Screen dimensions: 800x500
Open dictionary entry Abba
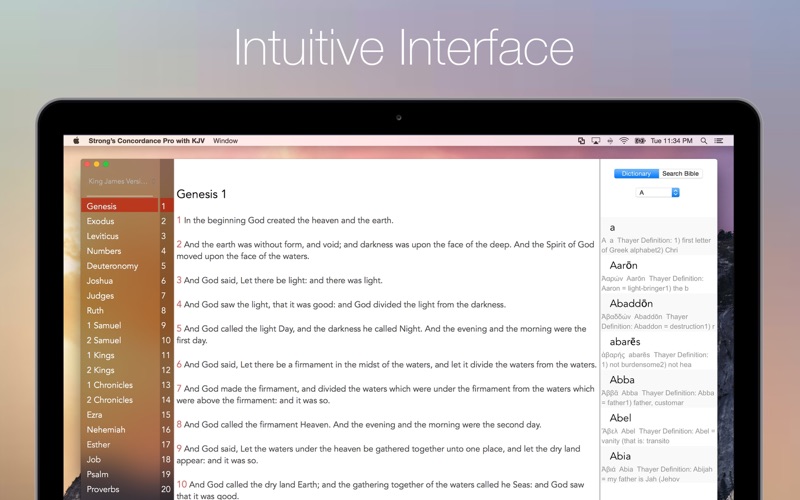point(659,389)
